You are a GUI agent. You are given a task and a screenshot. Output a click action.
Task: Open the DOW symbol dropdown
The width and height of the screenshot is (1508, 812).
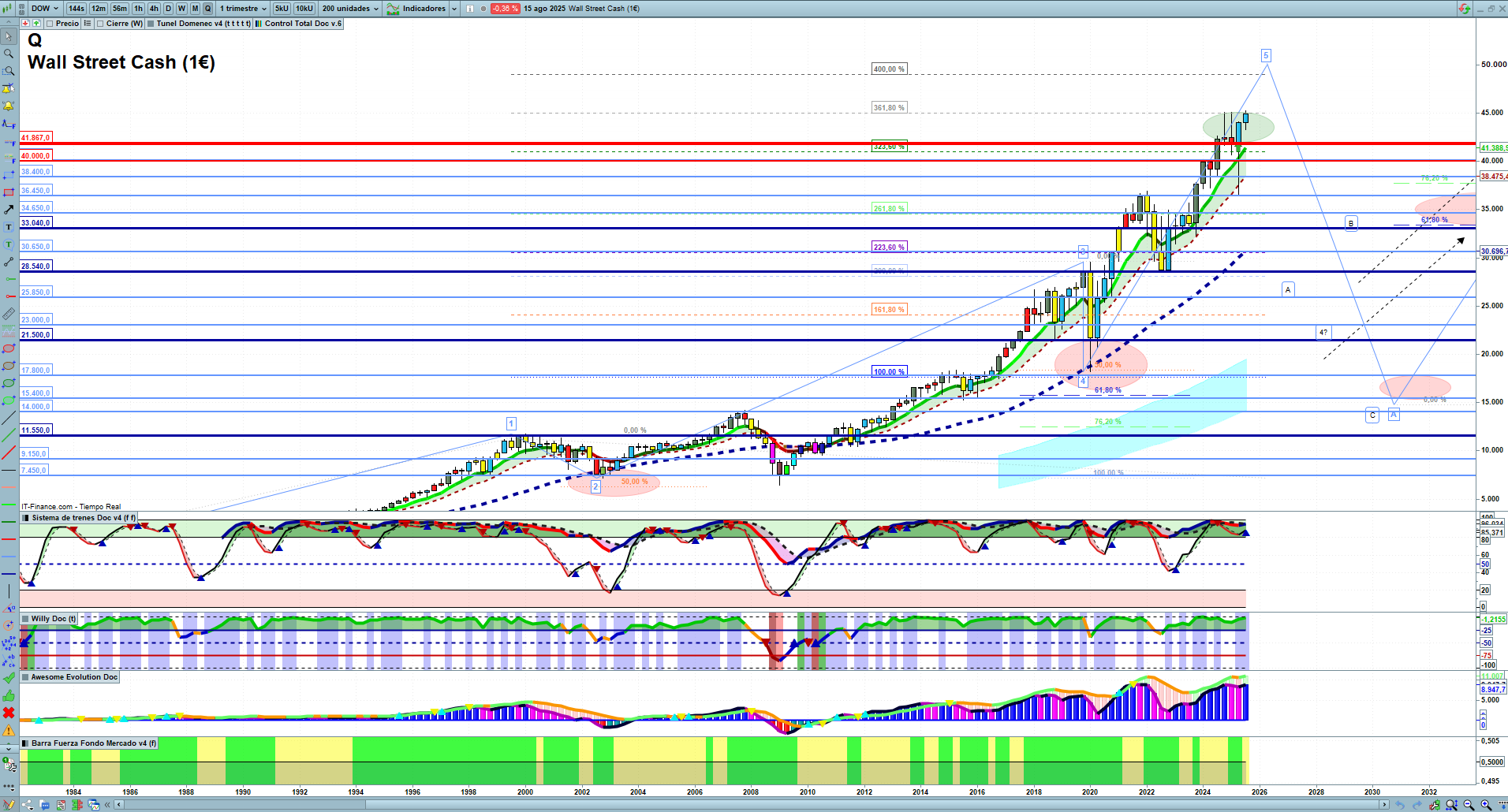[44, 9]
